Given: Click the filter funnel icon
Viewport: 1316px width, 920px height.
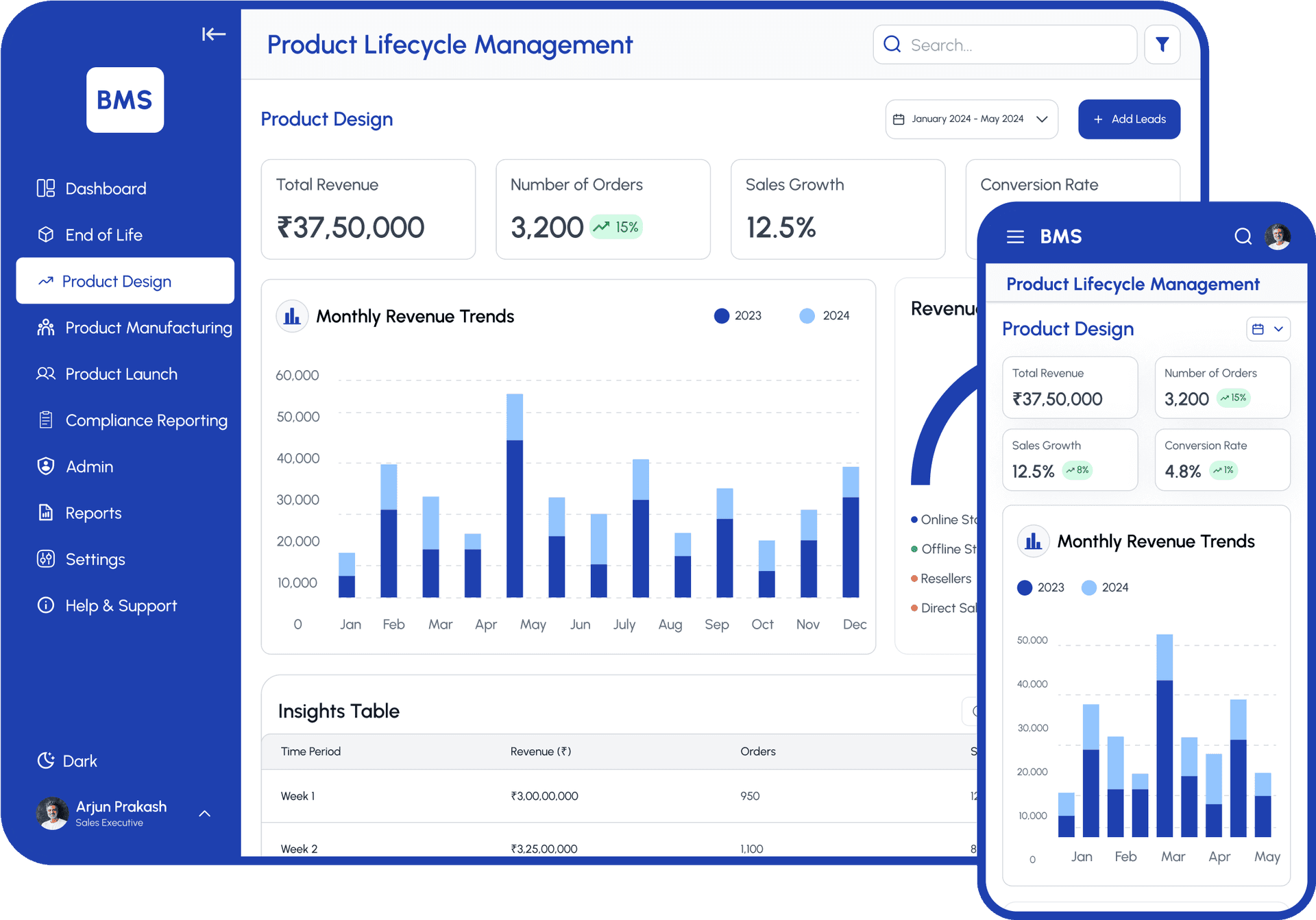Looking at the screenshot, I should (1162, 45).
